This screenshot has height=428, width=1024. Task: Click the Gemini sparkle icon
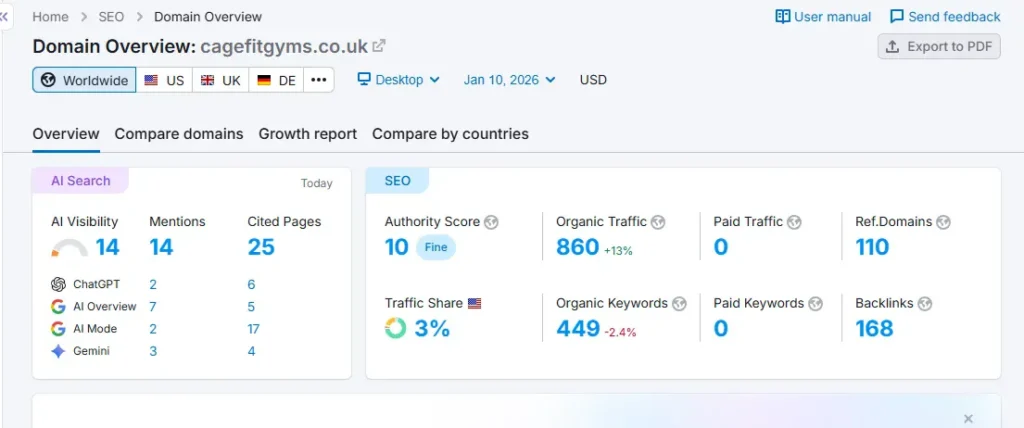pos(59,351)
